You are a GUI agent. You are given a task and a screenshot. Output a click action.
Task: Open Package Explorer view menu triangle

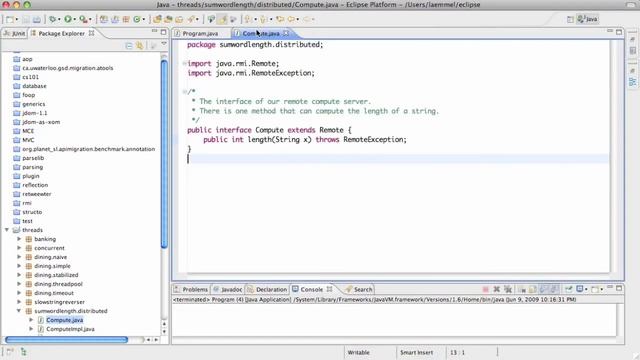[x=164, y=44]
